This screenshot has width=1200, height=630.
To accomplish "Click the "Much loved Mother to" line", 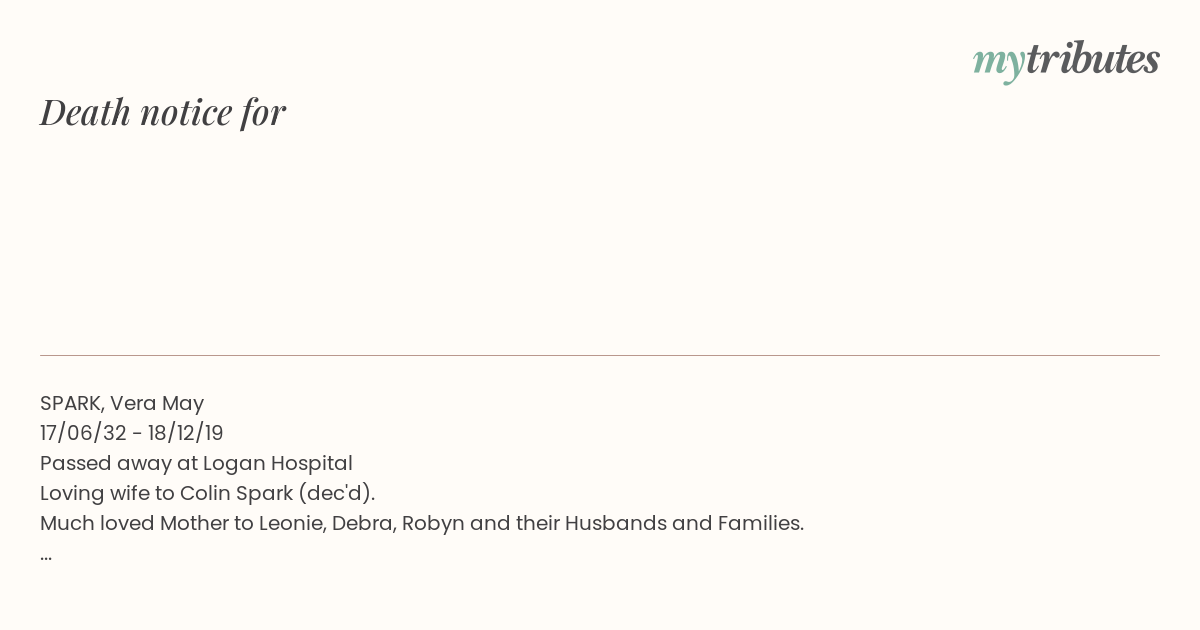I will (422, 523).
